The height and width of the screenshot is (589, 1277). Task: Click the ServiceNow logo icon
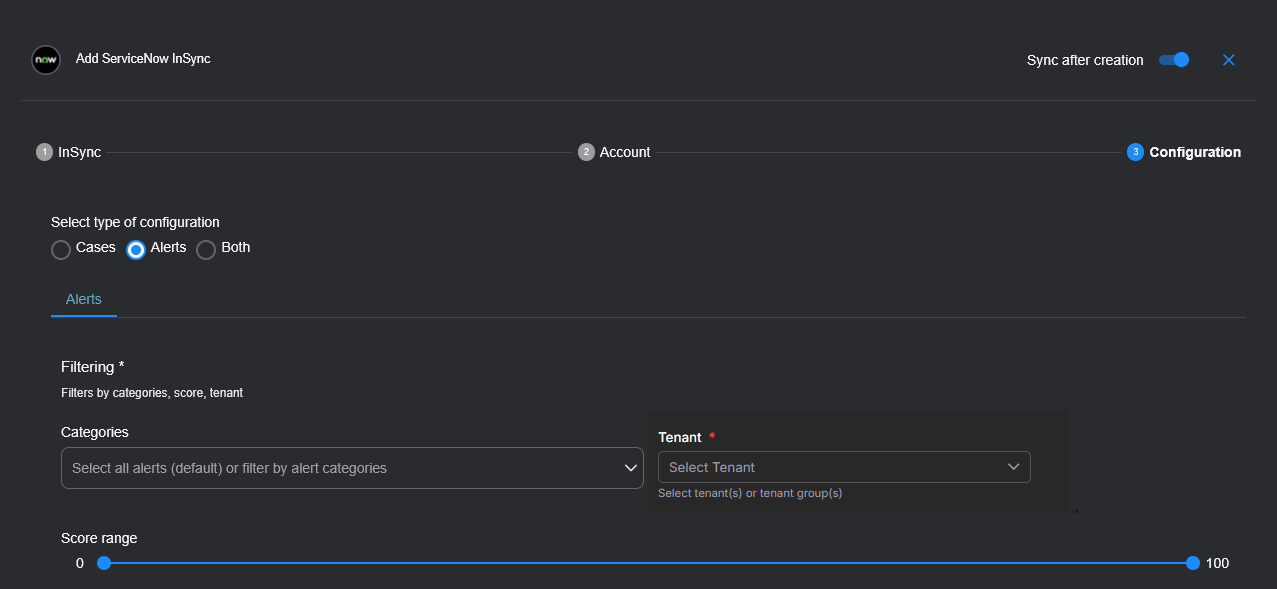(x=46, y=60)
